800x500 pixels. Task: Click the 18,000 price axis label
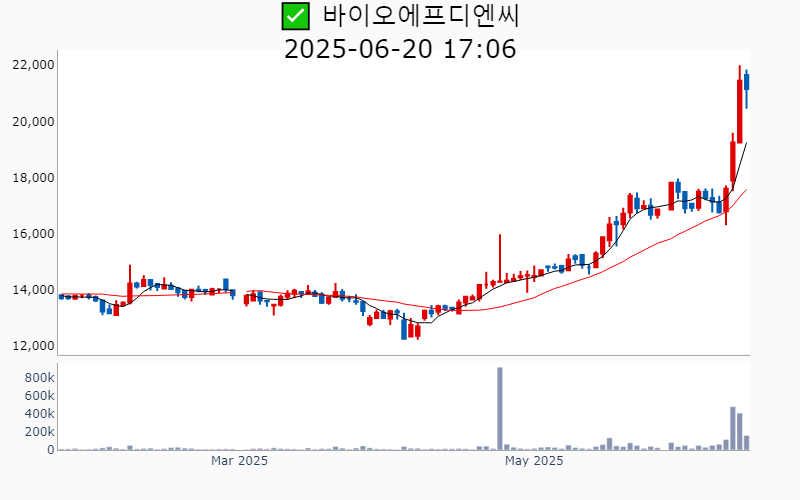[x=34, y=178]
